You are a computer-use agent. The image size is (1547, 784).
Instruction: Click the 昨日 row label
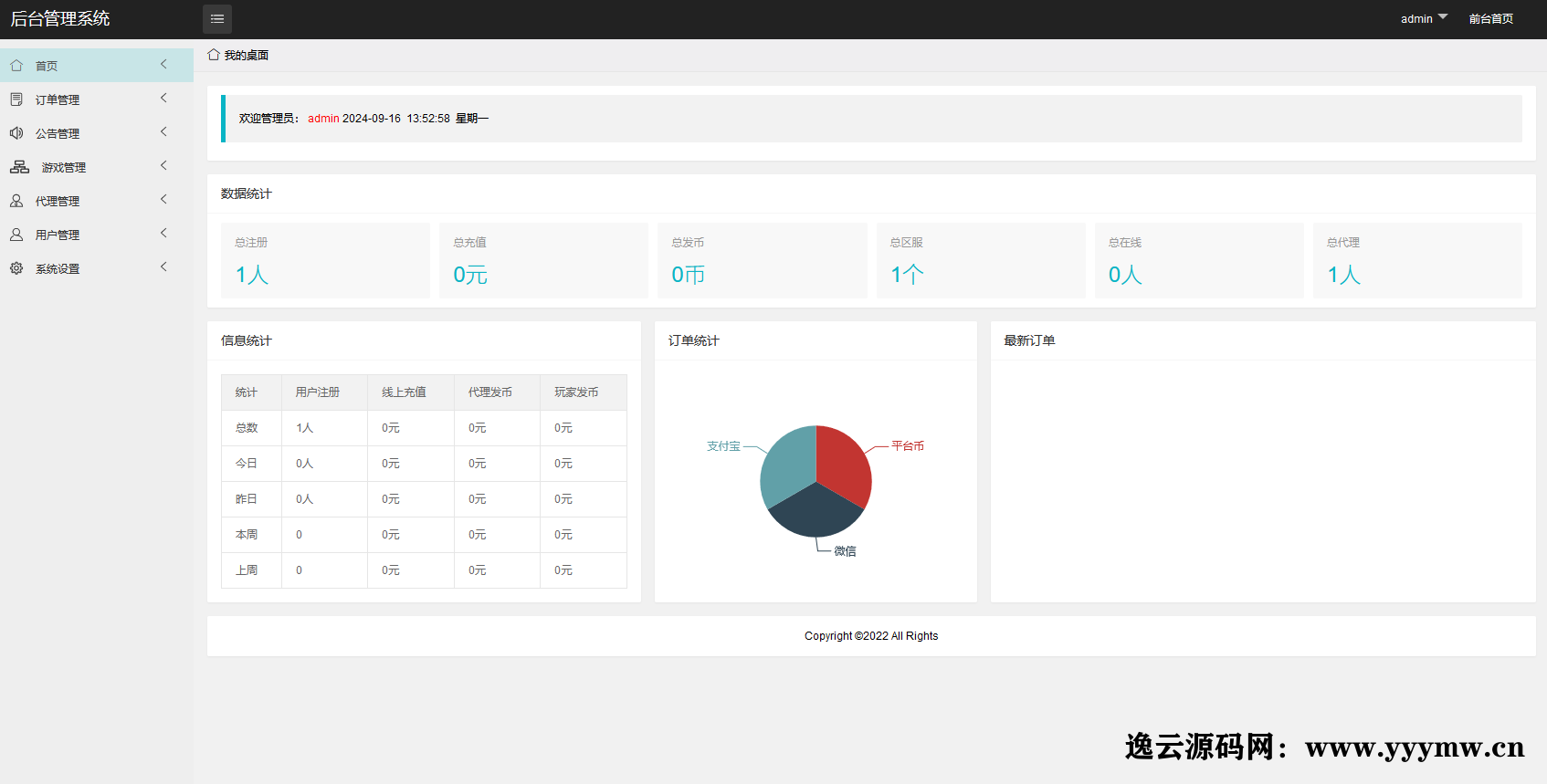(247, 499)
